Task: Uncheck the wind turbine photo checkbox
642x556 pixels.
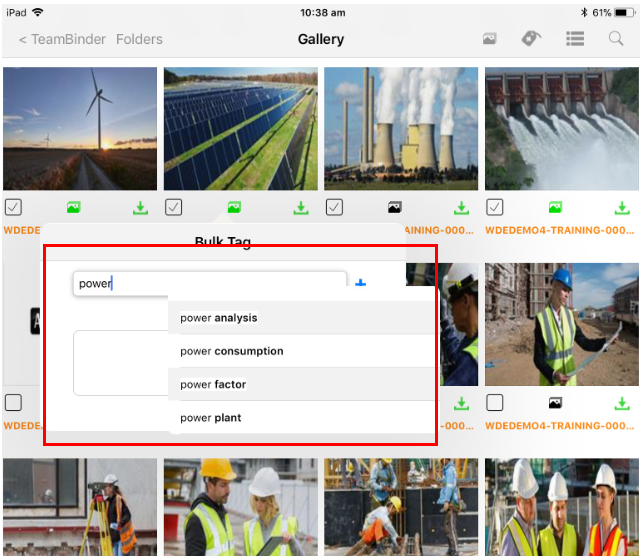Action: (x=13, y=207)
